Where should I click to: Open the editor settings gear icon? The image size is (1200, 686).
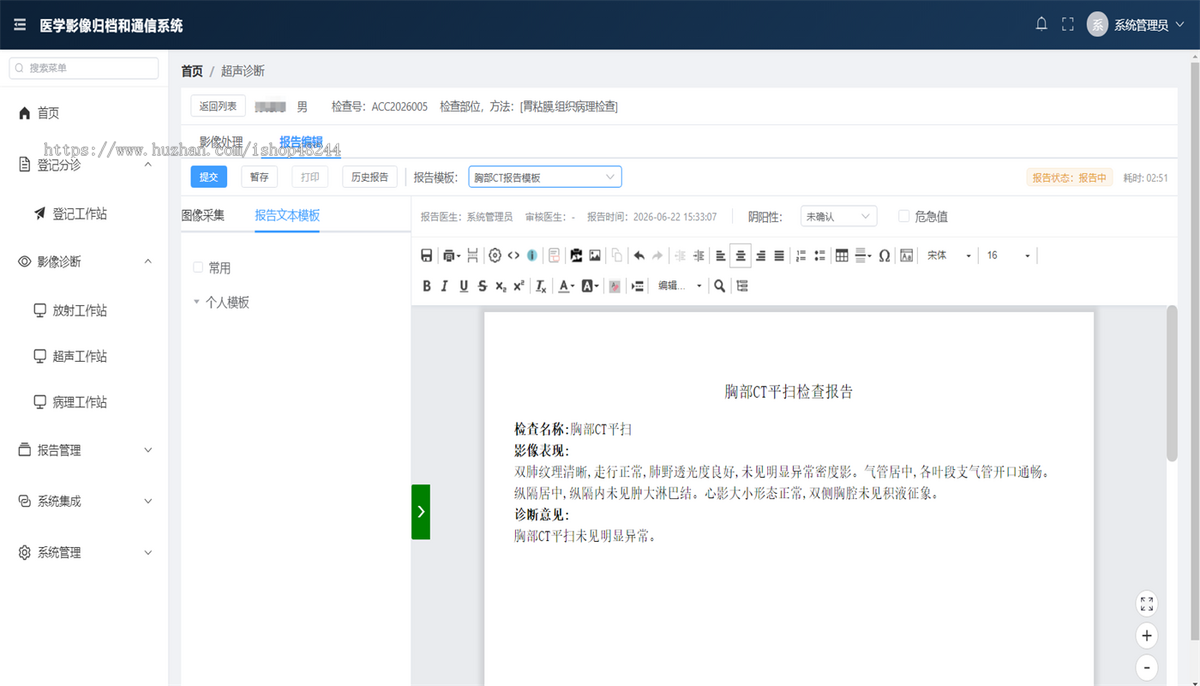point(494,256)
